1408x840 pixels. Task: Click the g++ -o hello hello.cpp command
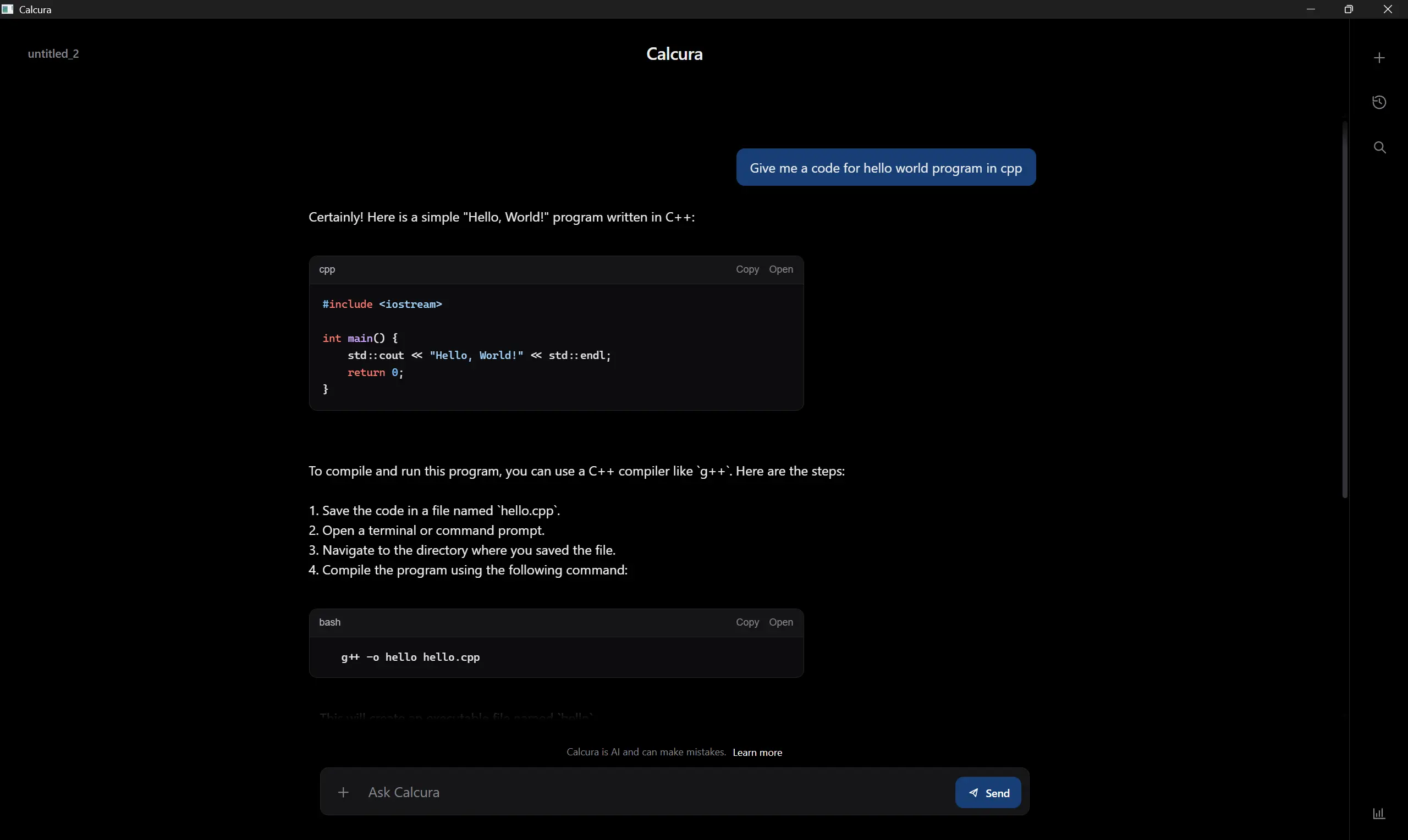(410, 657)
